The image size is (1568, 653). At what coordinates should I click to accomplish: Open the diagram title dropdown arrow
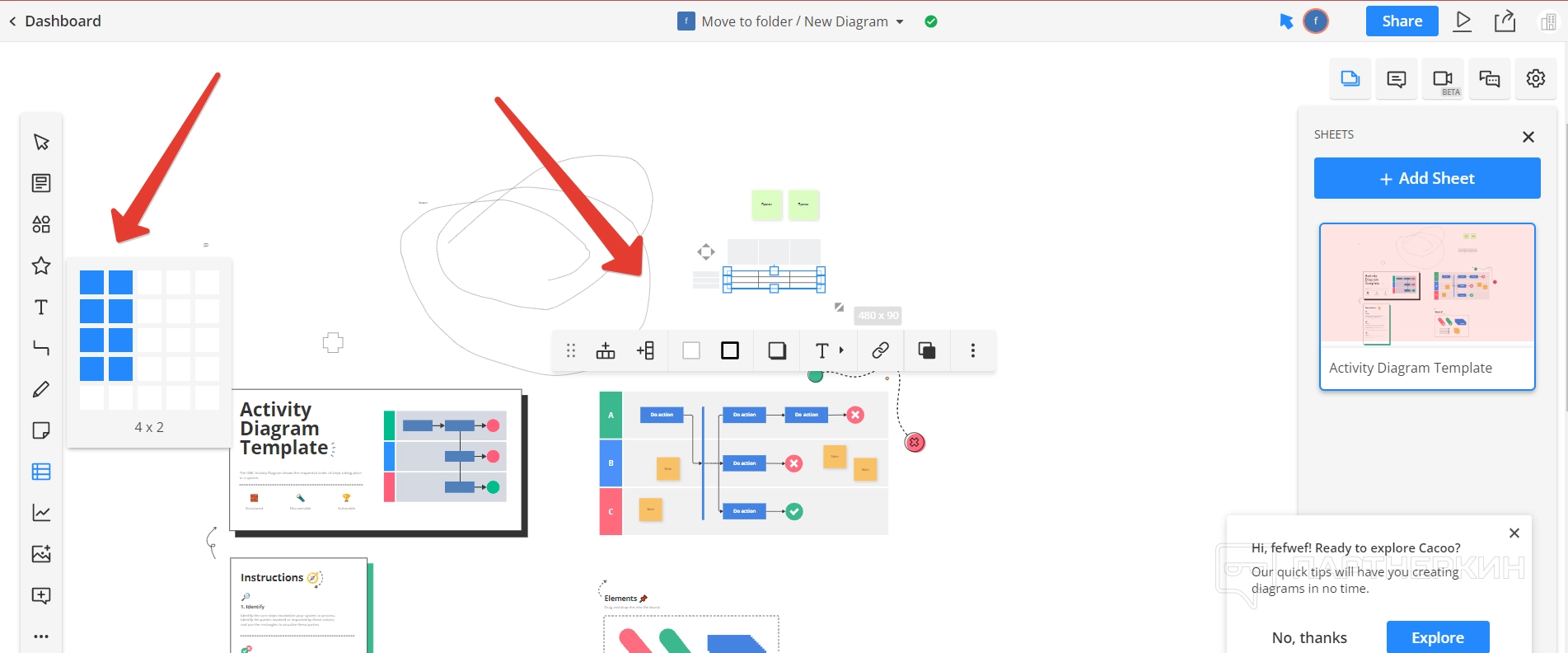click(900, 22)
